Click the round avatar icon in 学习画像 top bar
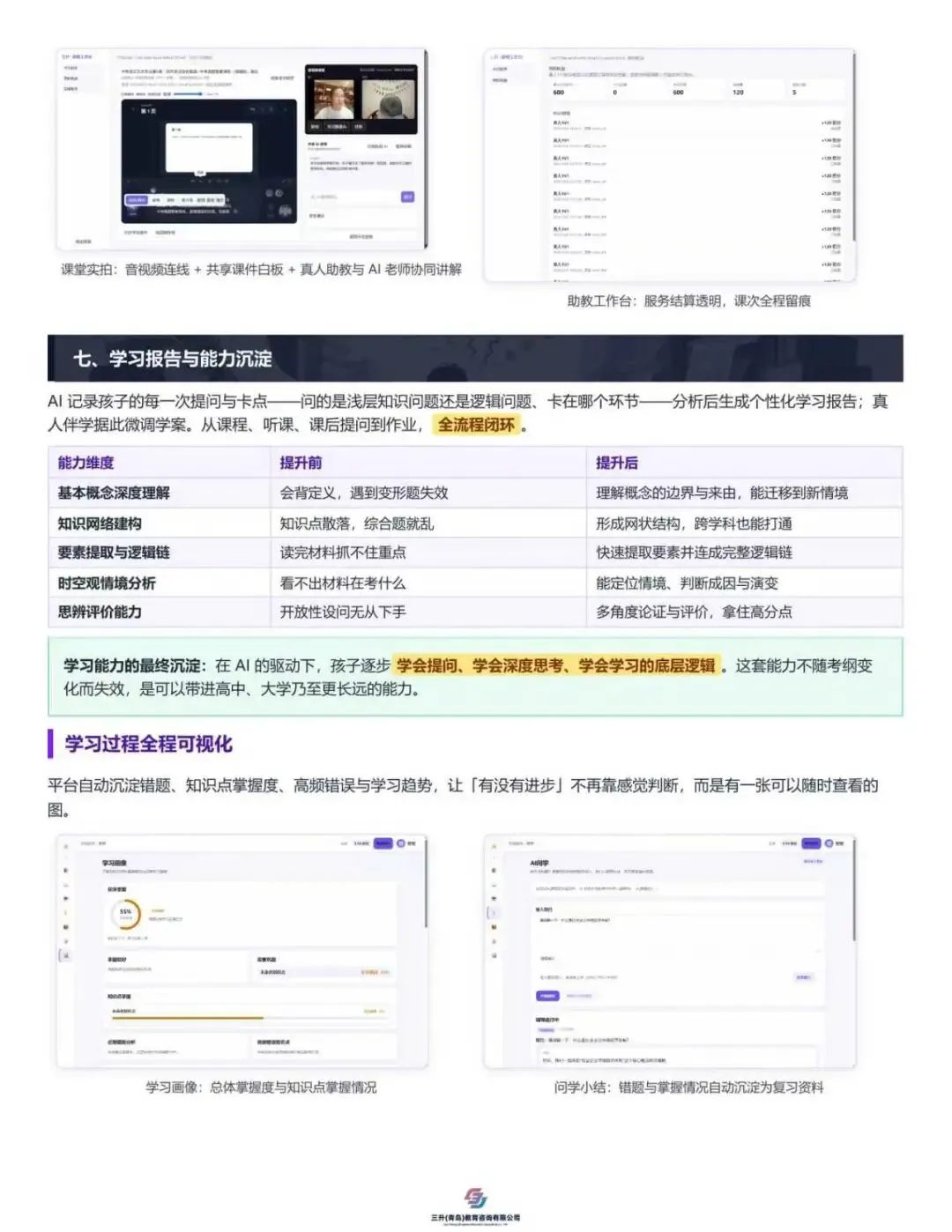 pyautogui.click(x=400, y=843)
